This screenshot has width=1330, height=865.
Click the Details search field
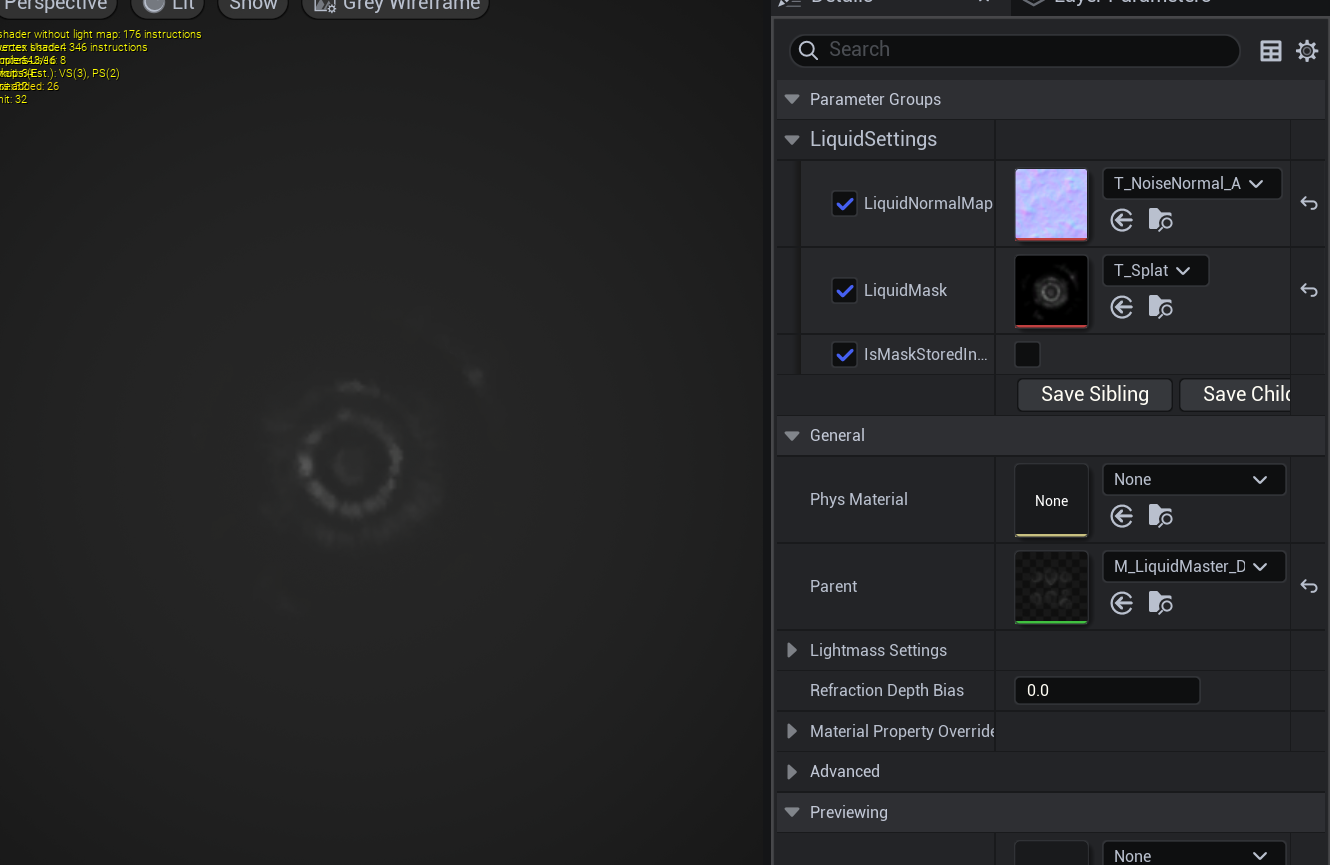tap(1015, 50)
